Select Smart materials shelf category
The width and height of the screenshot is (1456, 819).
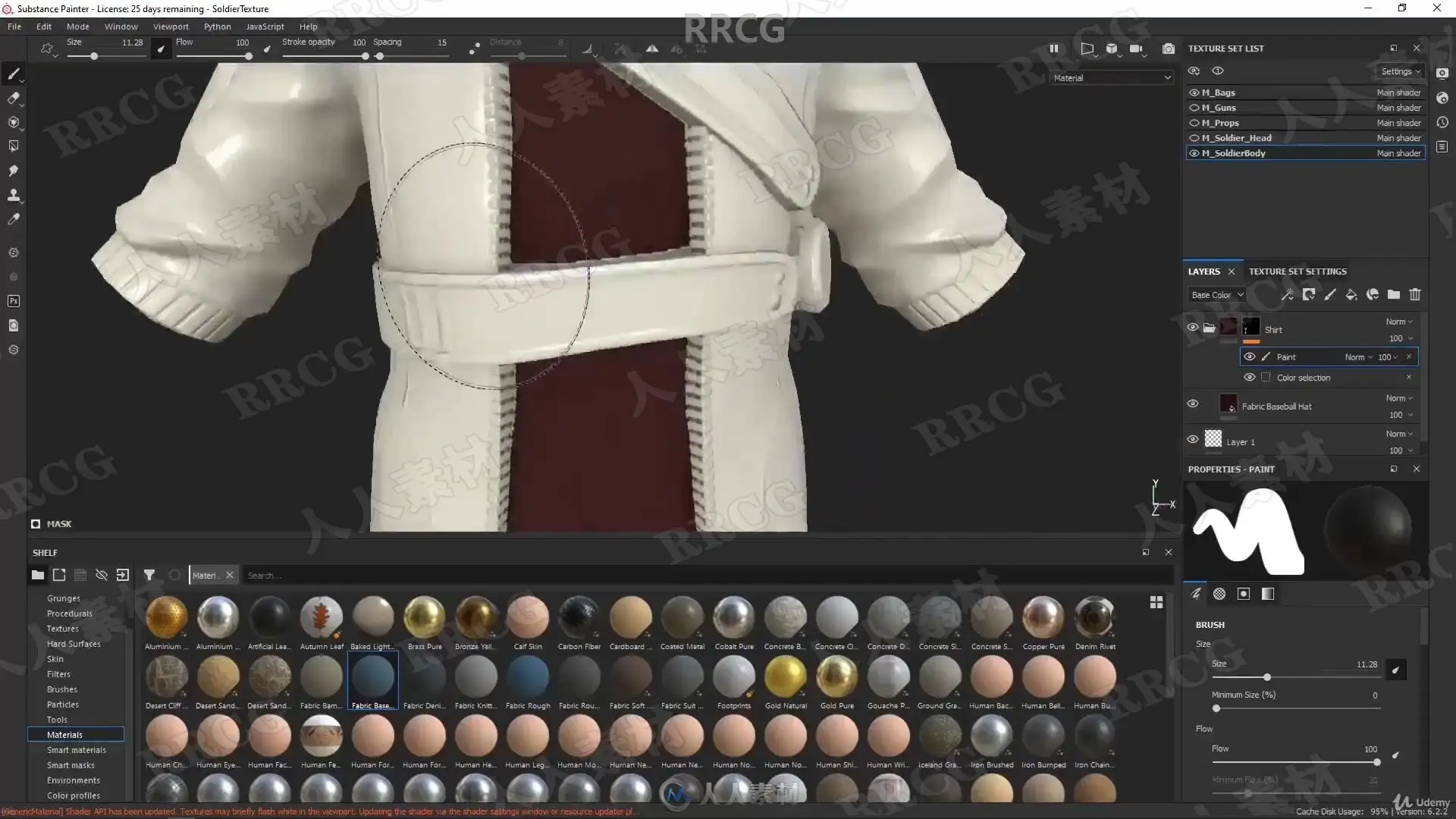[76, 750]
